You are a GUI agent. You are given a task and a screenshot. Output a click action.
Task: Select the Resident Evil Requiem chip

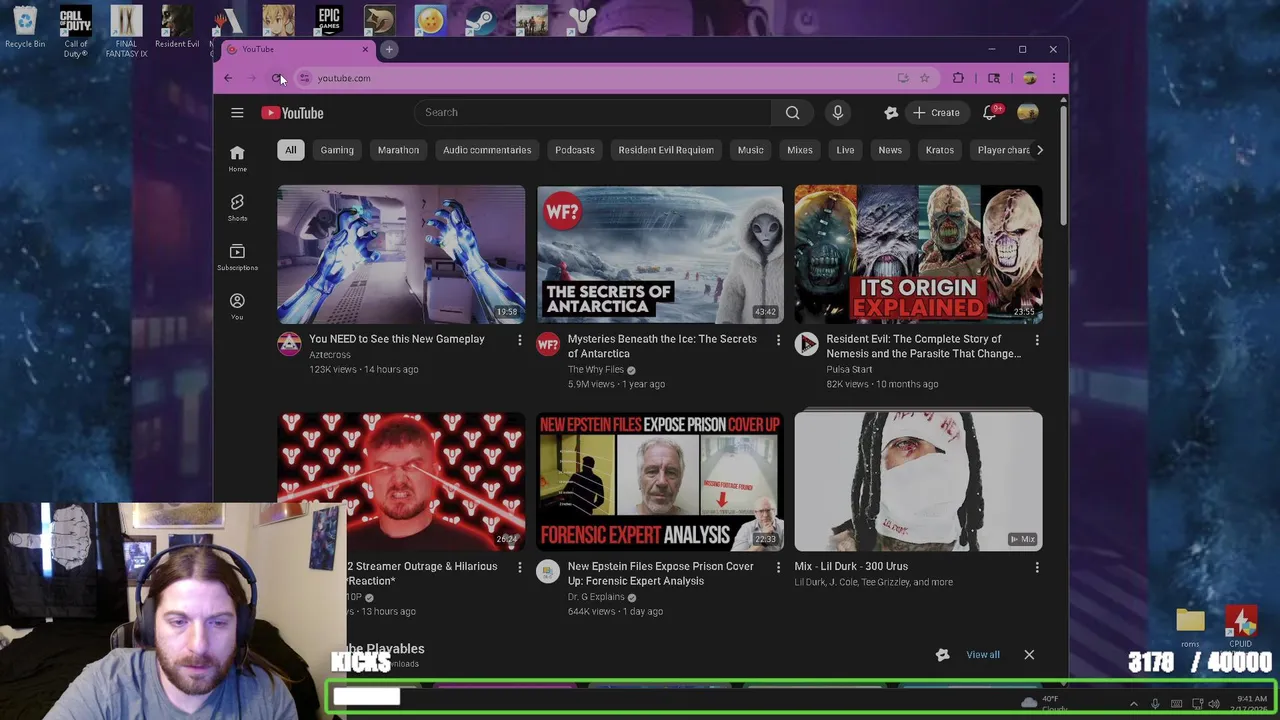666,150
